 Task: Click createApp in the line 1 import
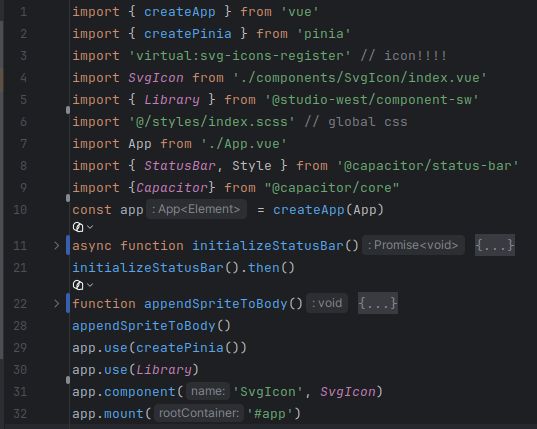point(180,12)
